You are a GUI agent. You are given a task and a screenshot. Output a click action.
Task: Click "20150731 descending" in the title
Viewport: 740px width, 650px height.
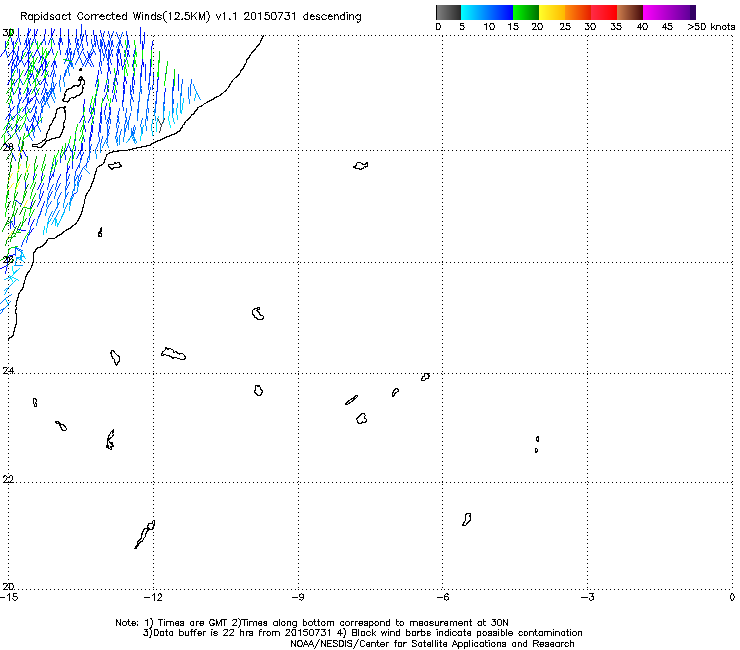(x=303, y=17)
